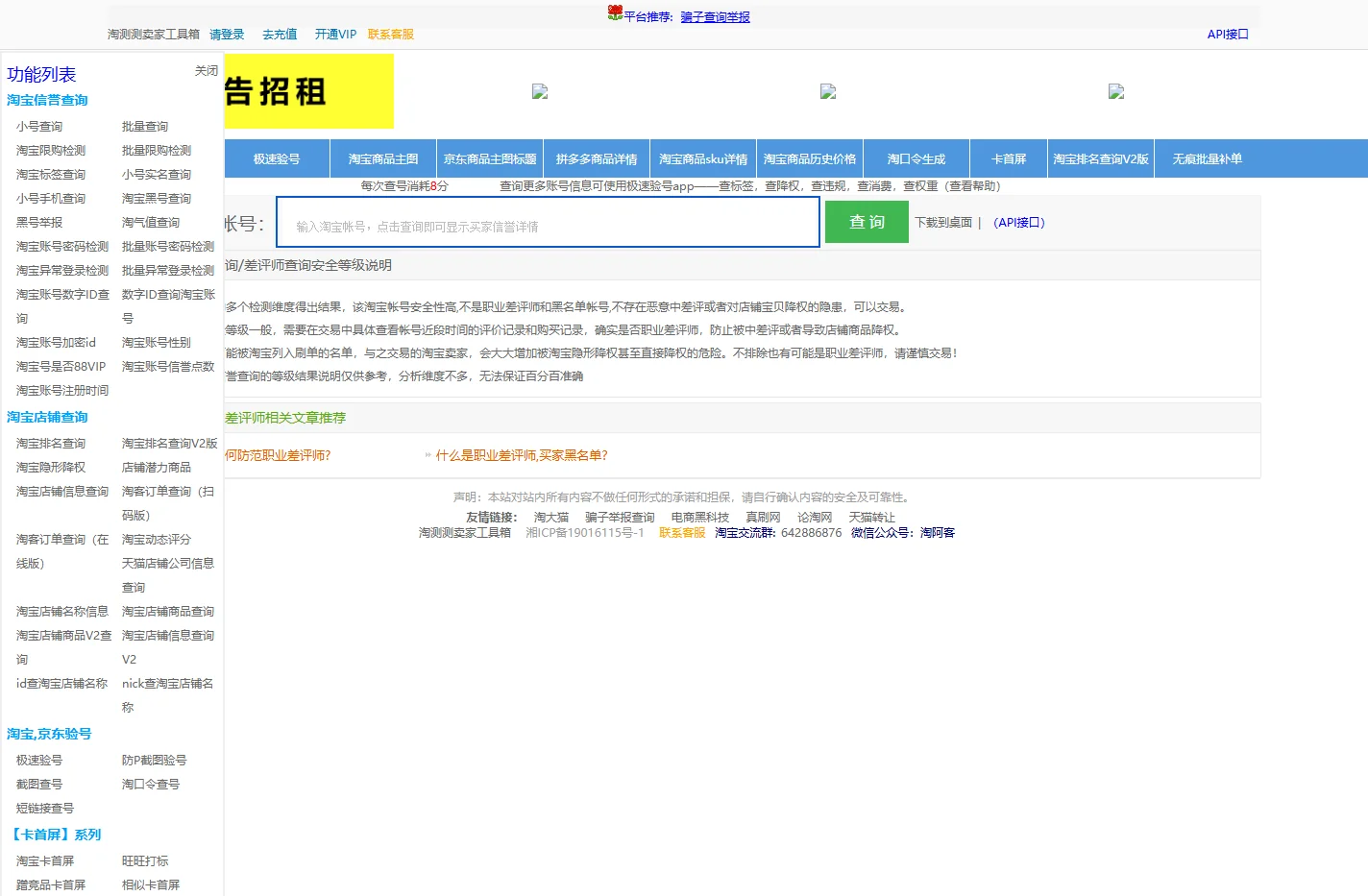This screenshot has width=1368, height=896.
Task: Select 淘宝标签查询 in the sidebar
Action: 51,175
